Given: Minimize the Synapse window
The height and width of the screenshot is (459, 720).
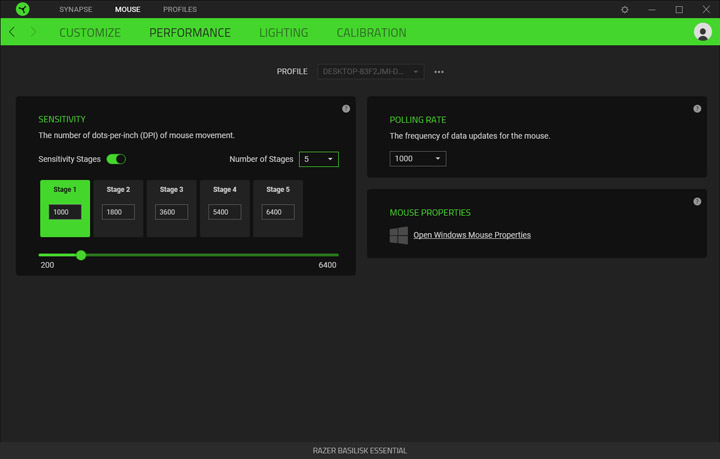Looking at the screenshot, I should tap(652, 9).
